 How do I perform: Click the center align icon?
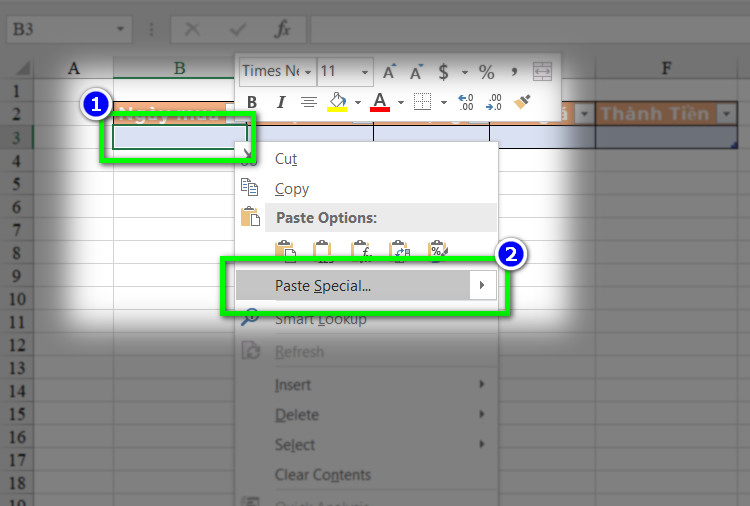pos(309,102)
